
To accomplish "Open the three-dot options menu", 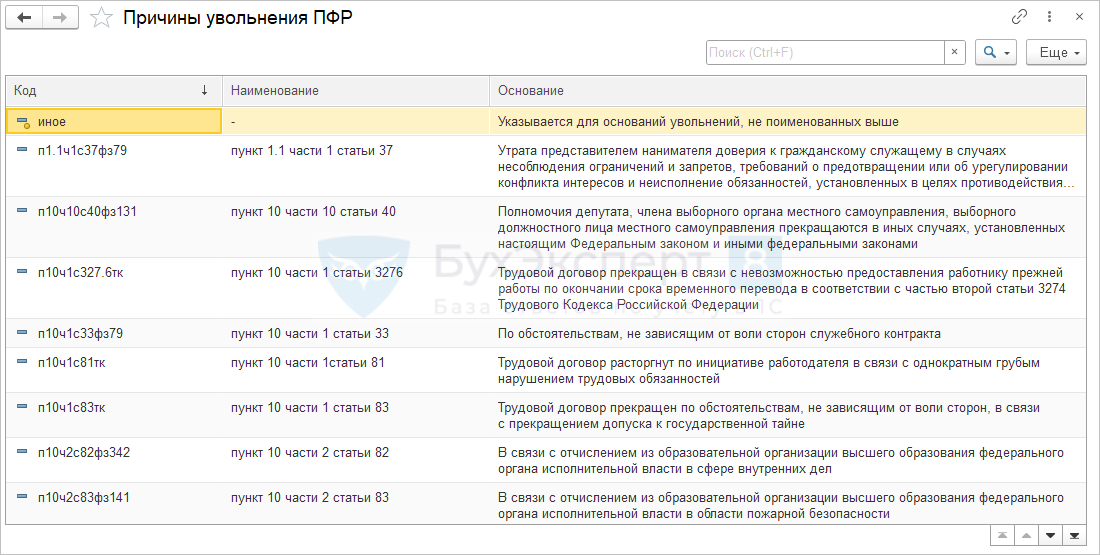I will click(x=1049, y=17).
